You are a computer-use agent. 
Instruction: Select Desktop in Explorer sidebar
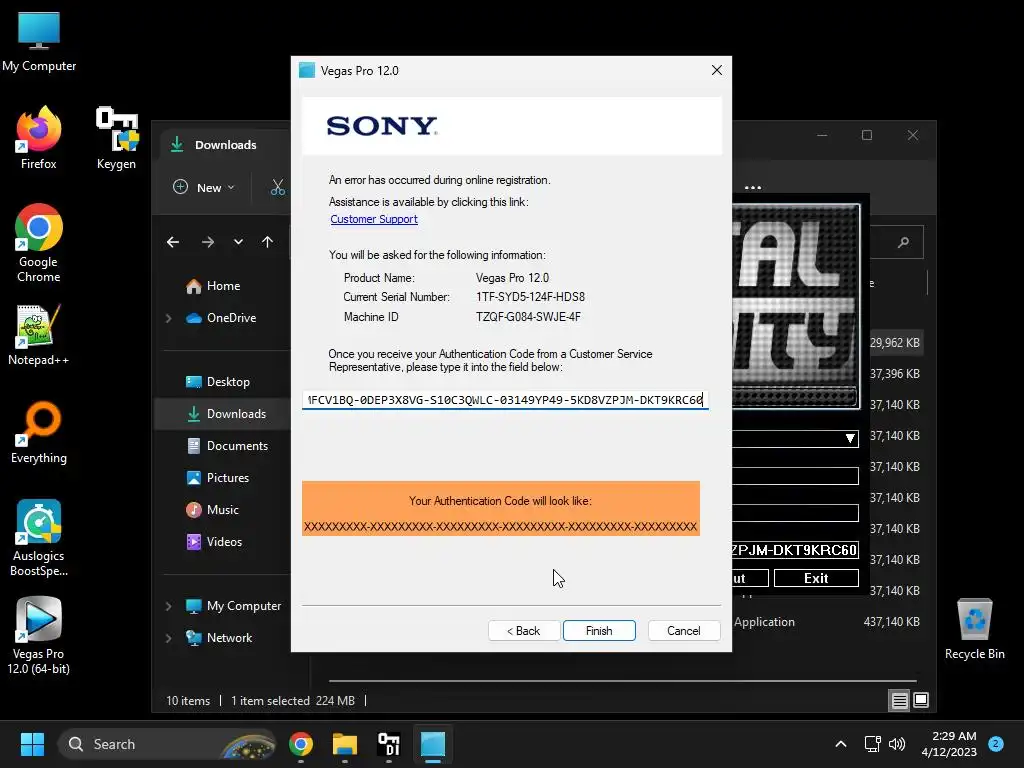[228, 382]
